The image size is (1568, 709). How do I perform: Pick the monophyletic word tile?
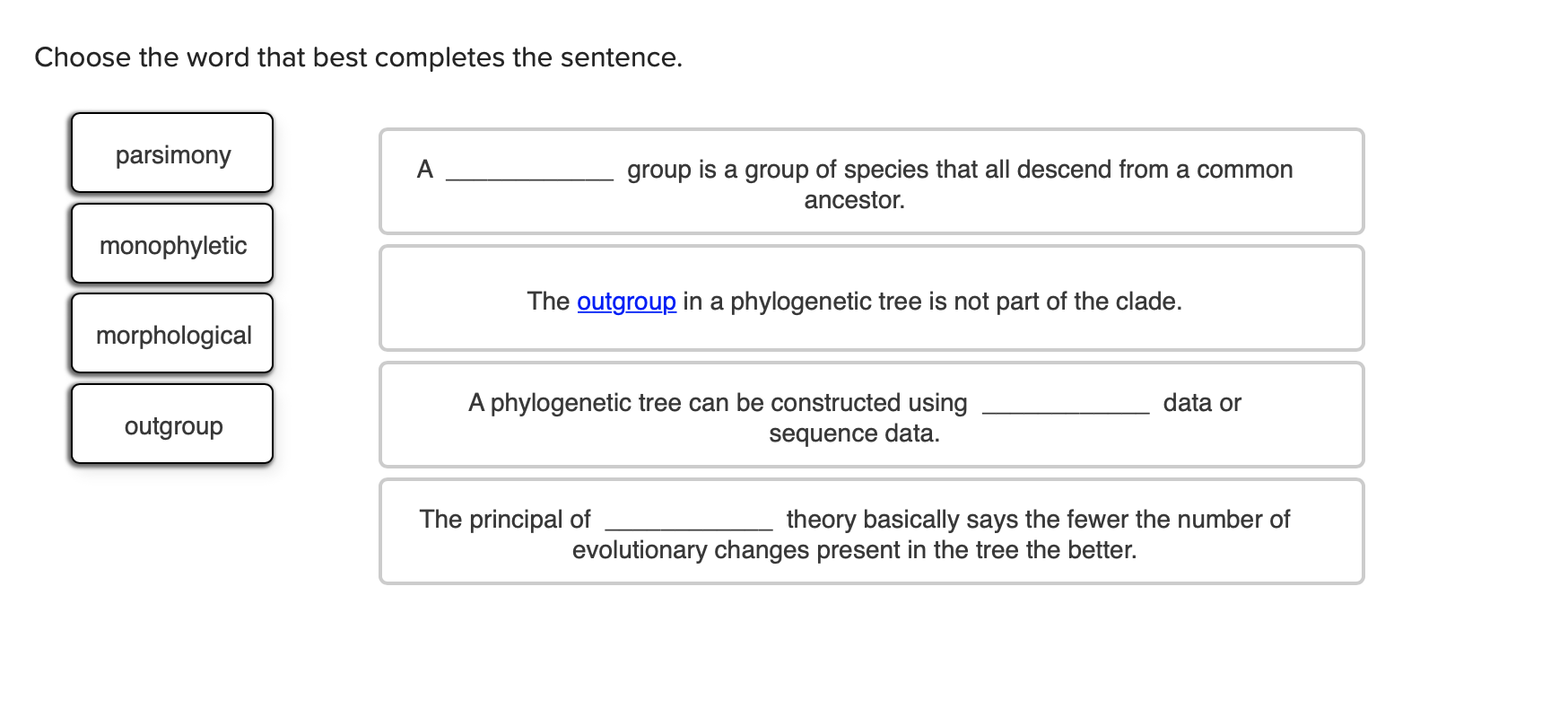[172, 244]
